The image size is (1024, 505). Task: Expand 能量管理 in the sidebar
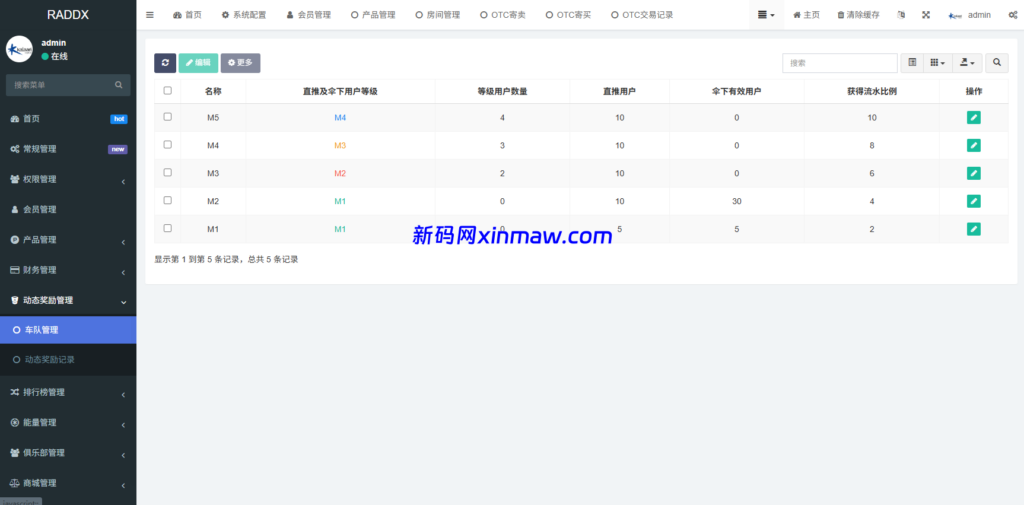click(68, 423)
